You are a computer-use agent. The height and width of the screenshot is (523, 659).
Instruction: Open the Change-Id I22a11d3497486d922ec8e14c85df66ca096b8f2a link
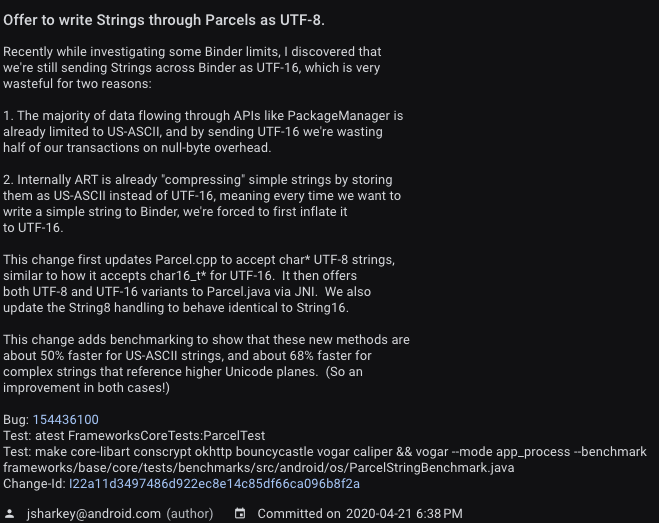click(x=214, y=484)
